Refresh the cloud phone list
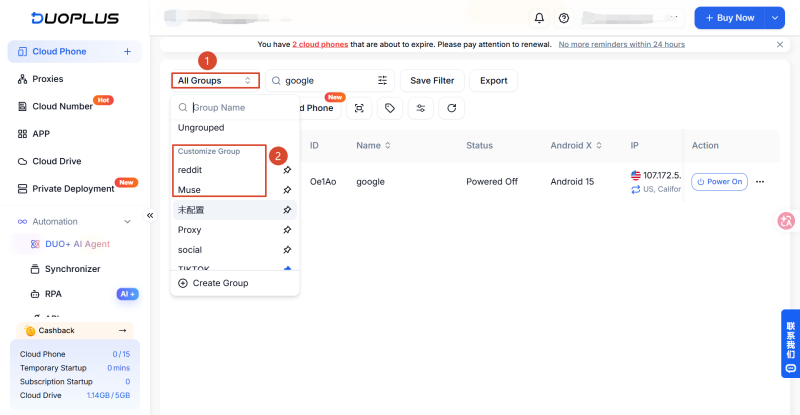Image resolution: width=800 pixels, height=415 pixels. coord(452,108)
